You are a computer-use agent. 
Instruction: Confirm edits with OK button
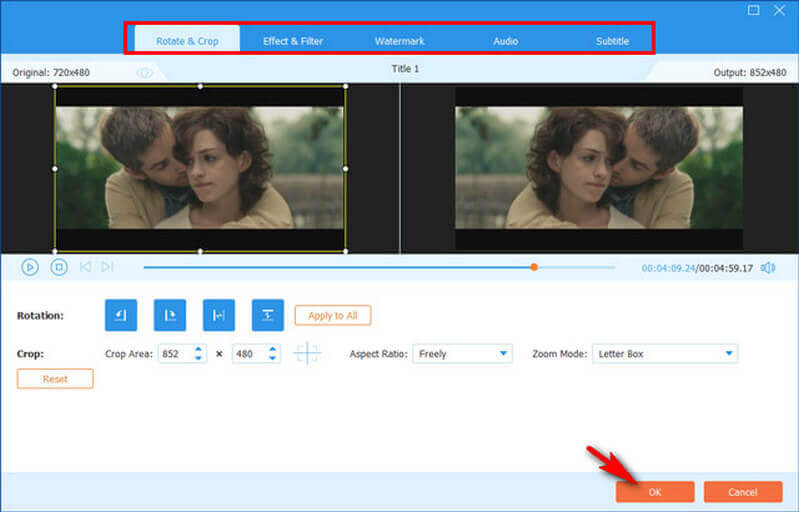tap(655, 492)
